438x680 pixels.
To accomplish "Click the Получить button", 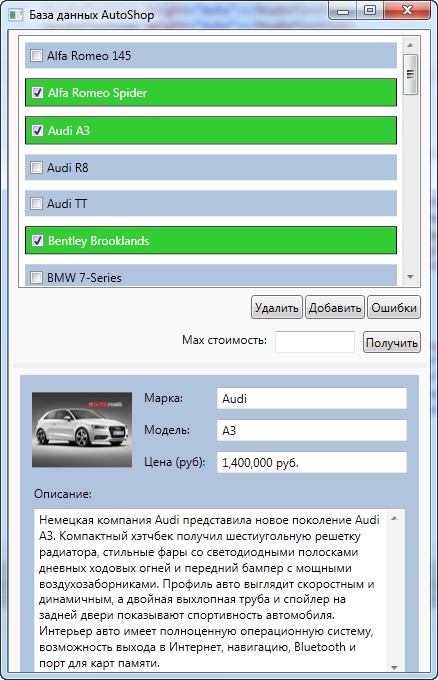I will (x=392, y=342).
